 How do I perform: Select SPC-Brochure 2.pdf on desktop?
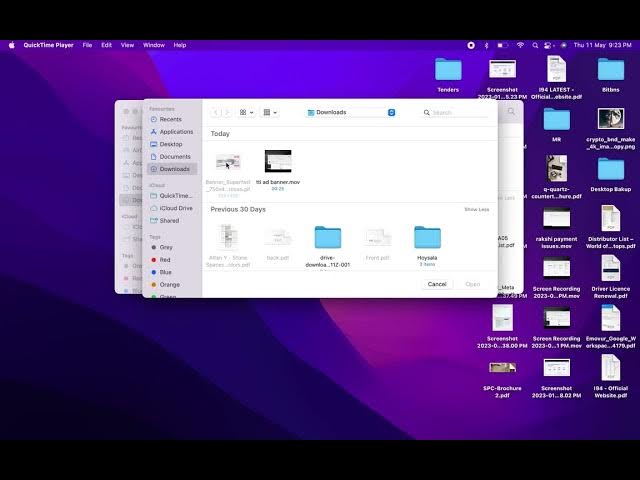[502, 379]
